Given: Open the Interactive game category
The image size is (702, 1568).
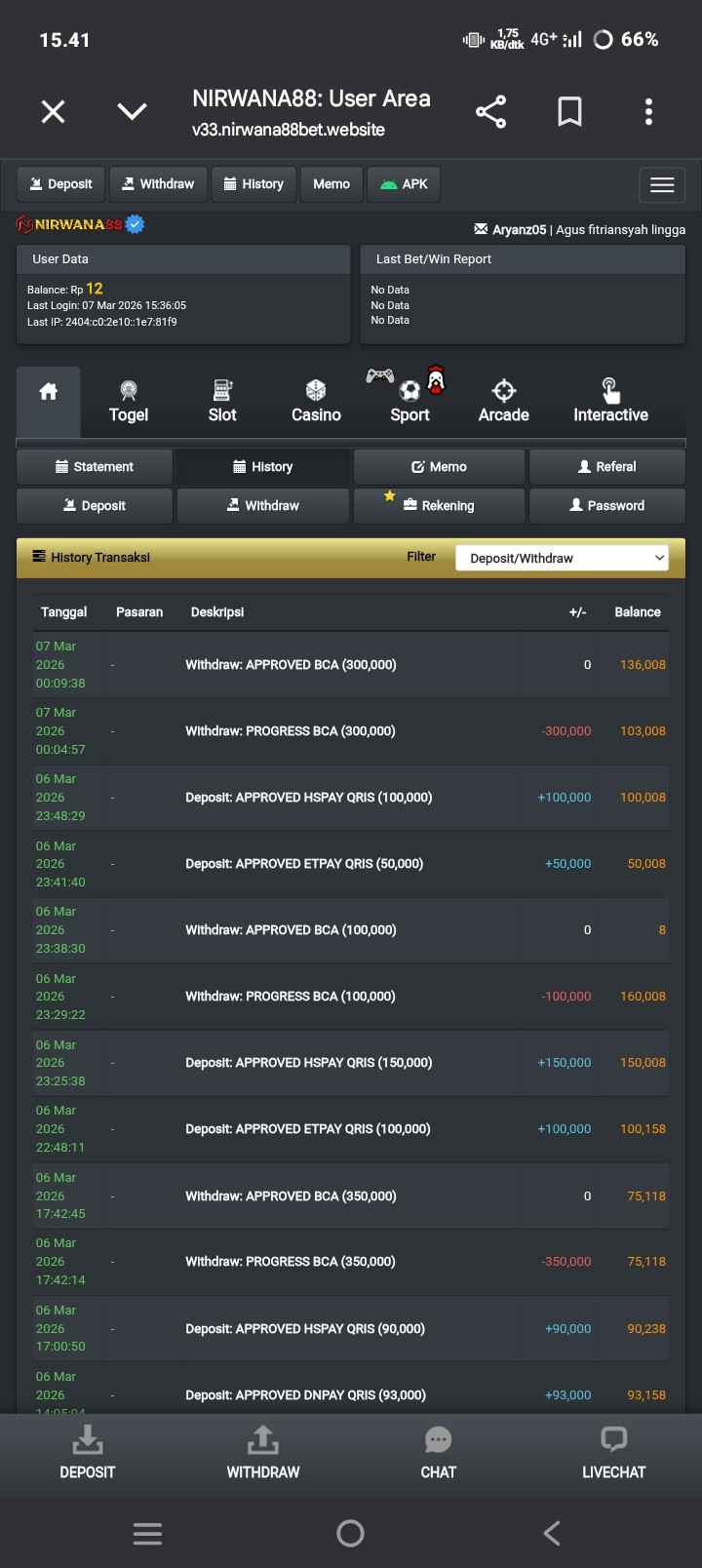Looking at the screenshot, I should point(610,402).
